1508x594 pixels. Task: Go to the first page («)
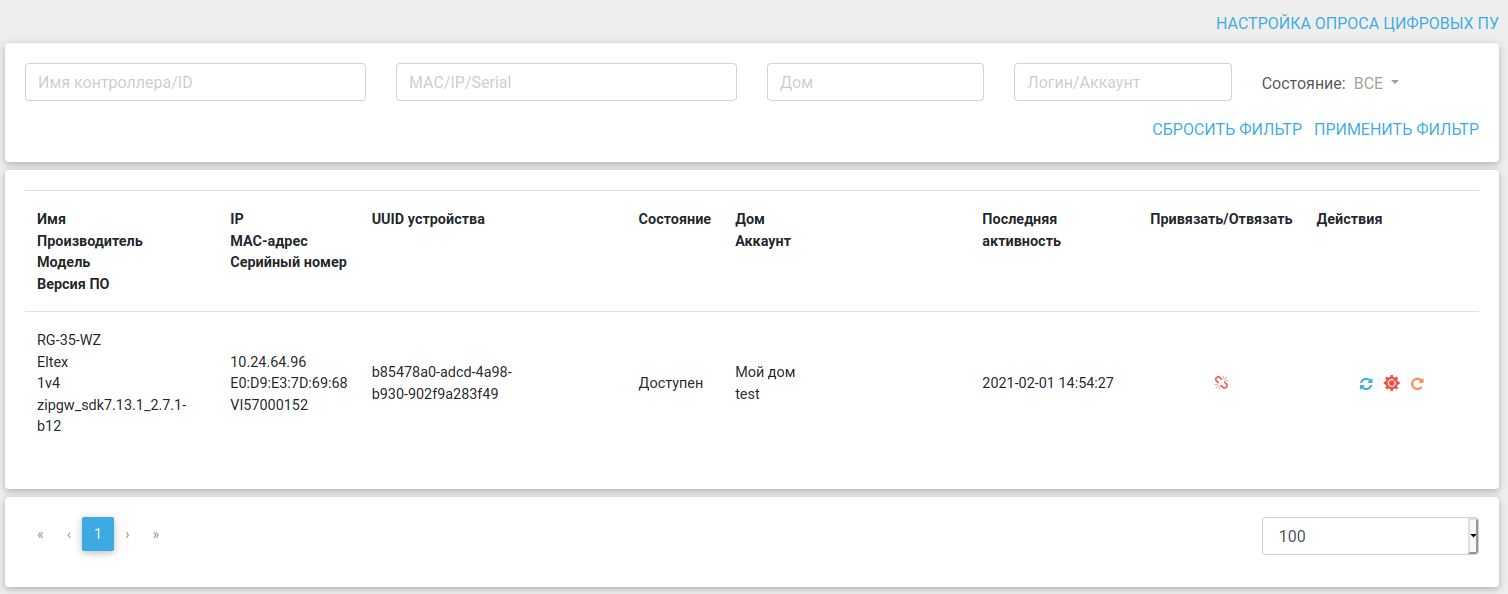[x=40, y=535]
